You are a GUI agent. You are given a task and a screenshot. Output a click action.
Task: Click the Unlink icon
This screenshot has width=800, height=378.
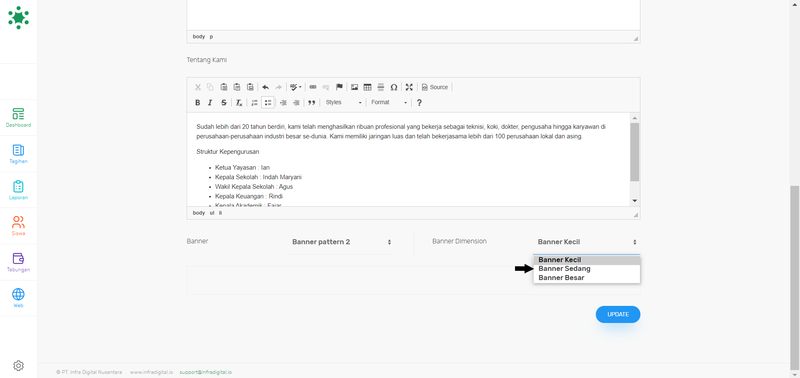pyautogui.click(x=326, y=87)
